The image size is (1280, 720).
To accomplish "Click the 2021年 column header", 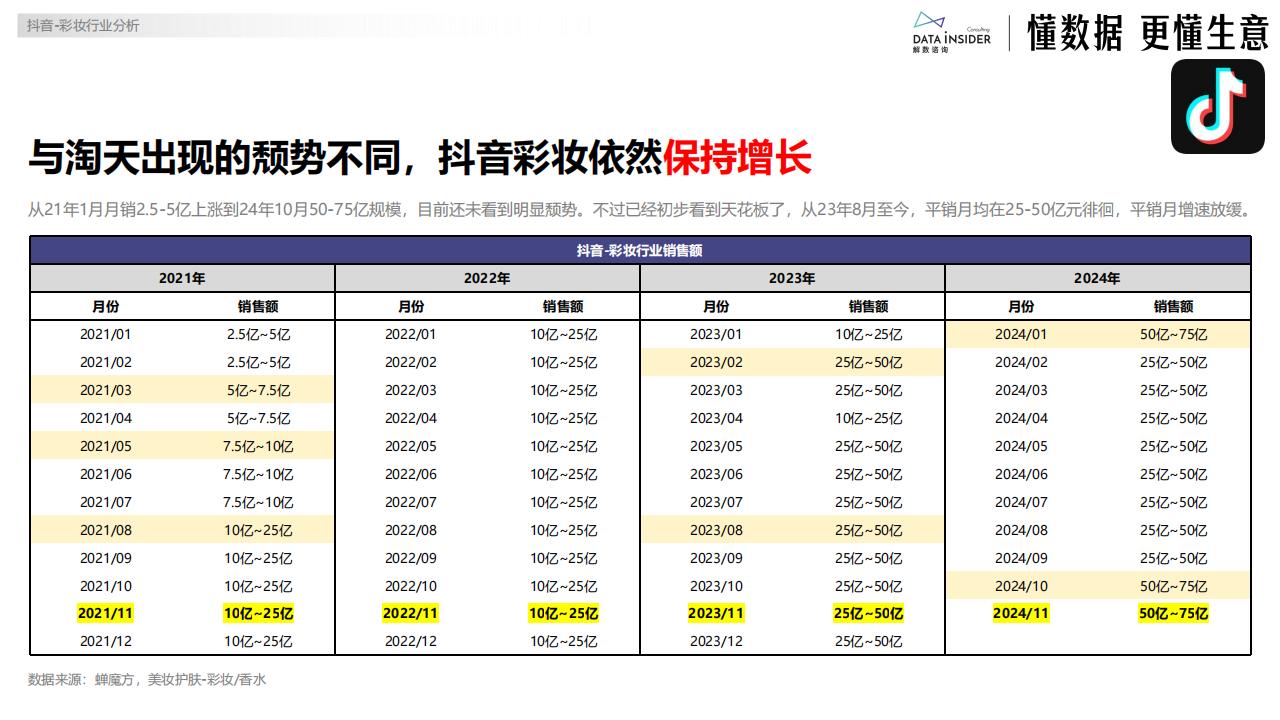I will pyautogui.click(x=182, y=278).
